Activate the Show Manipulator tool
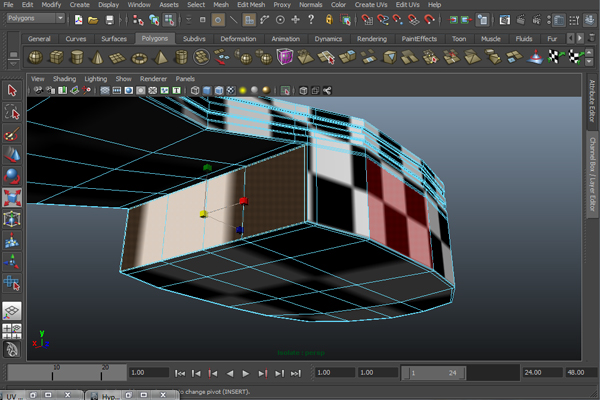This screenshot has width=600, height=400. (x=12, y=262)
